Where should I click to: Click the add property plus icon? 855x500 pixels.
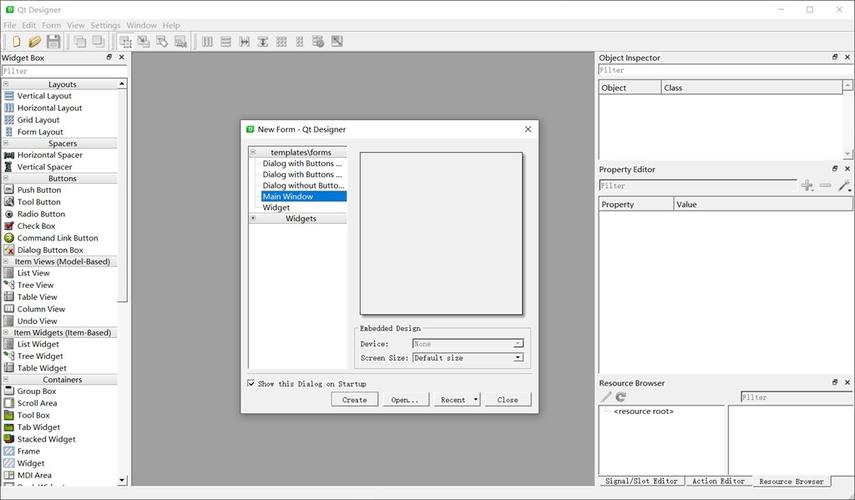[x=807, y=186]
